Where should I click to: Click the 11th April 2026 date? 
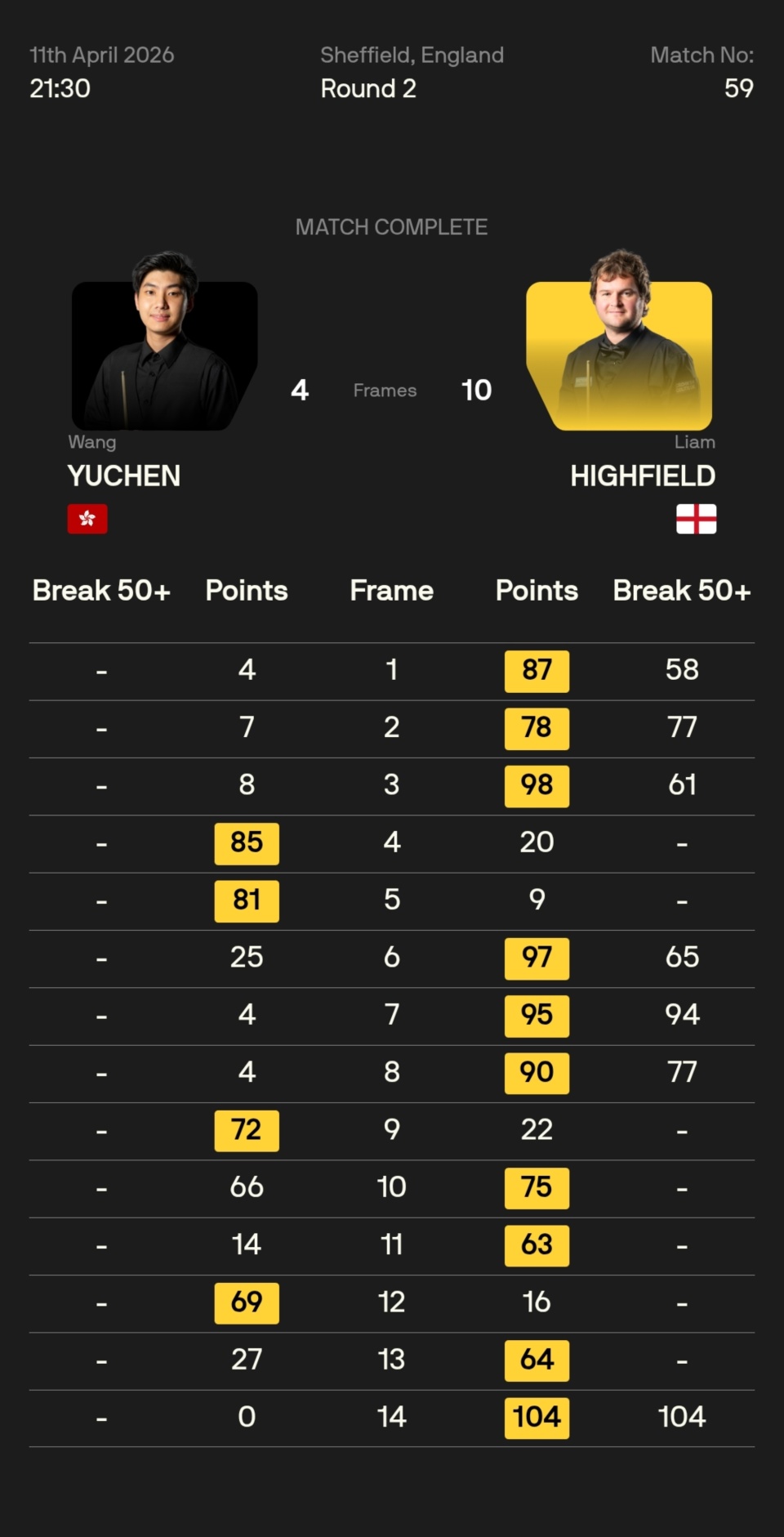[102, 55]
